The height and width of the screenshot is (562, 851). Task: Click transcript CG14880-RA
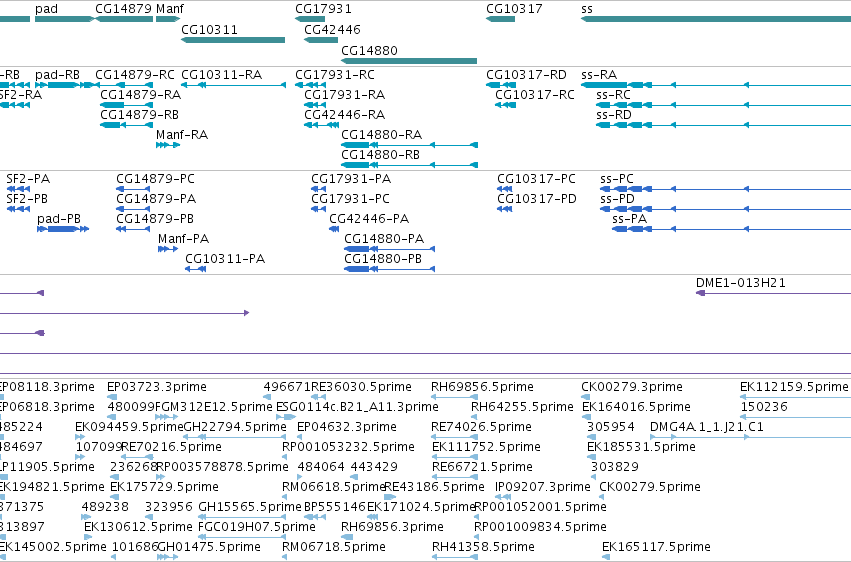pyautogui.click(x=382, y=135)
